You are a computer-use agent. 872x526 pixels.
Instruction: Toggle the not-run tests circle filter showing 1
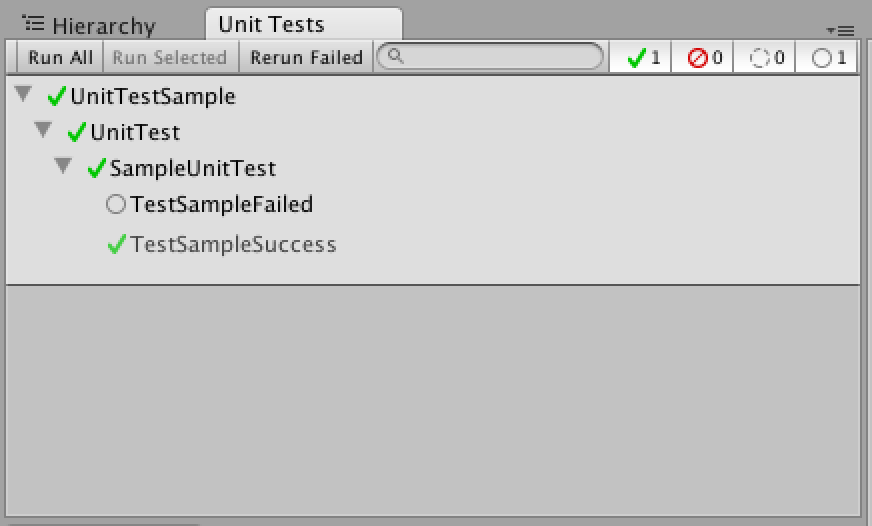coord(827,57)
